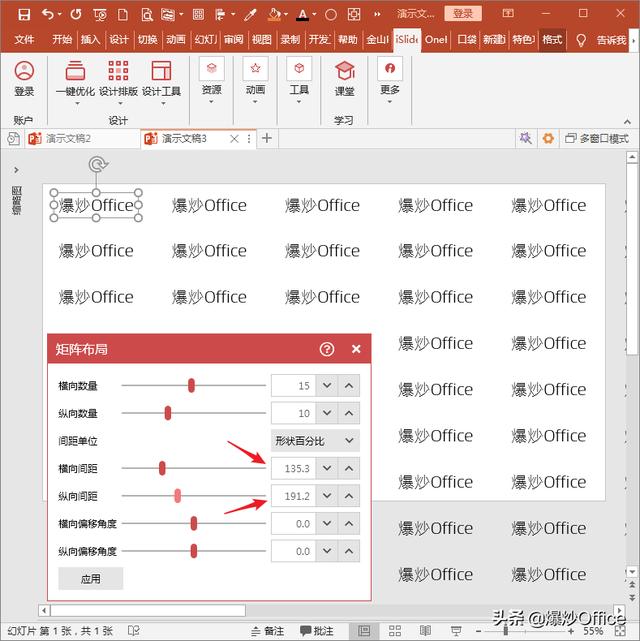Click the 横向数量 slider handle
Viewport: 640px width, 641px height.
pyautogui.click(x=191, y=385)
